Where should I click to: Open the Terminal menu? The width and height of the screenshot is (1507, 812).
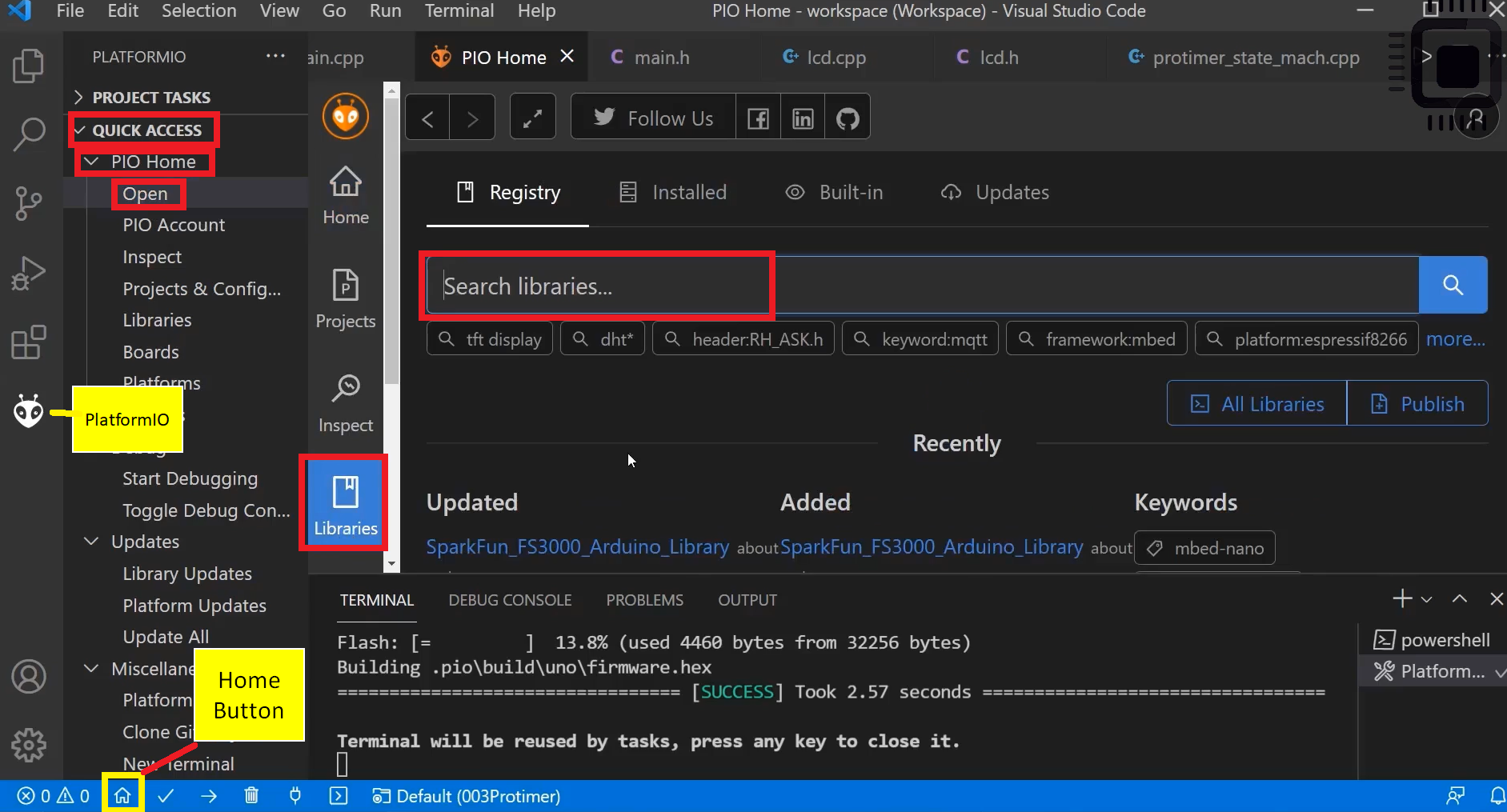point(459,10)
